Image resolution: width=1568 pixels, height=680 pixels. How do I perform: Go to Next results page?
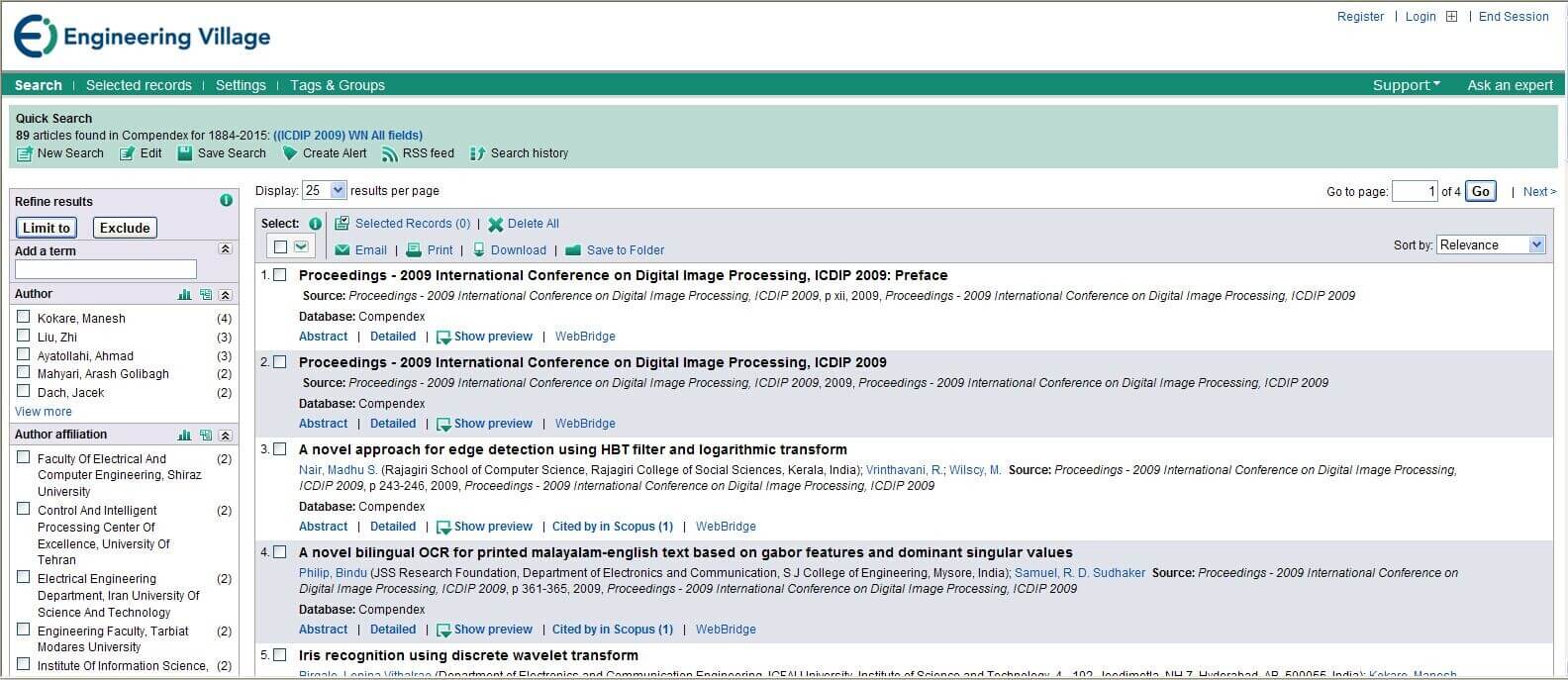click(x=1539, y=192)
